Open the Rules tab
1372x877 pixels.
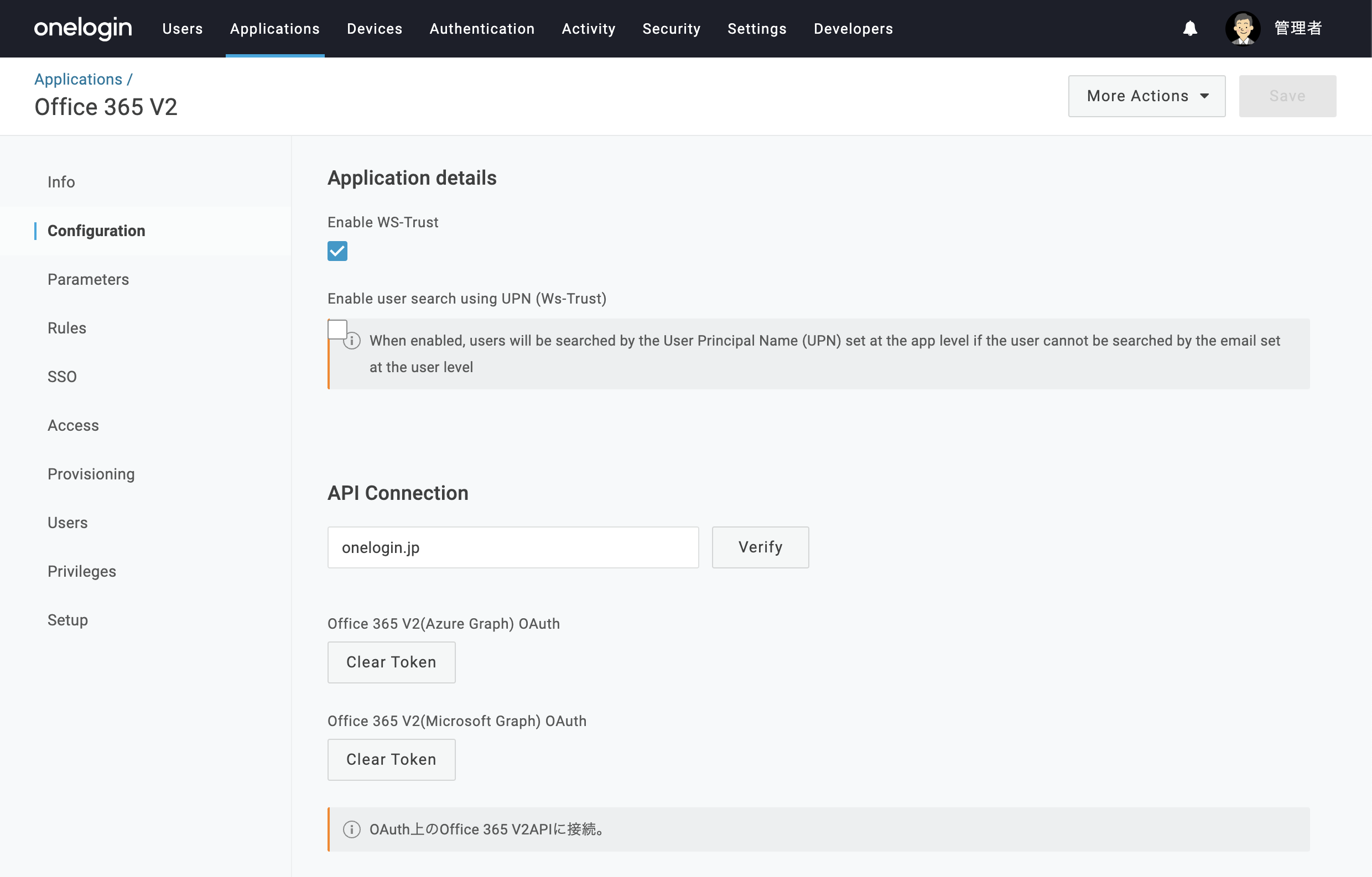(x=67, y=328)
